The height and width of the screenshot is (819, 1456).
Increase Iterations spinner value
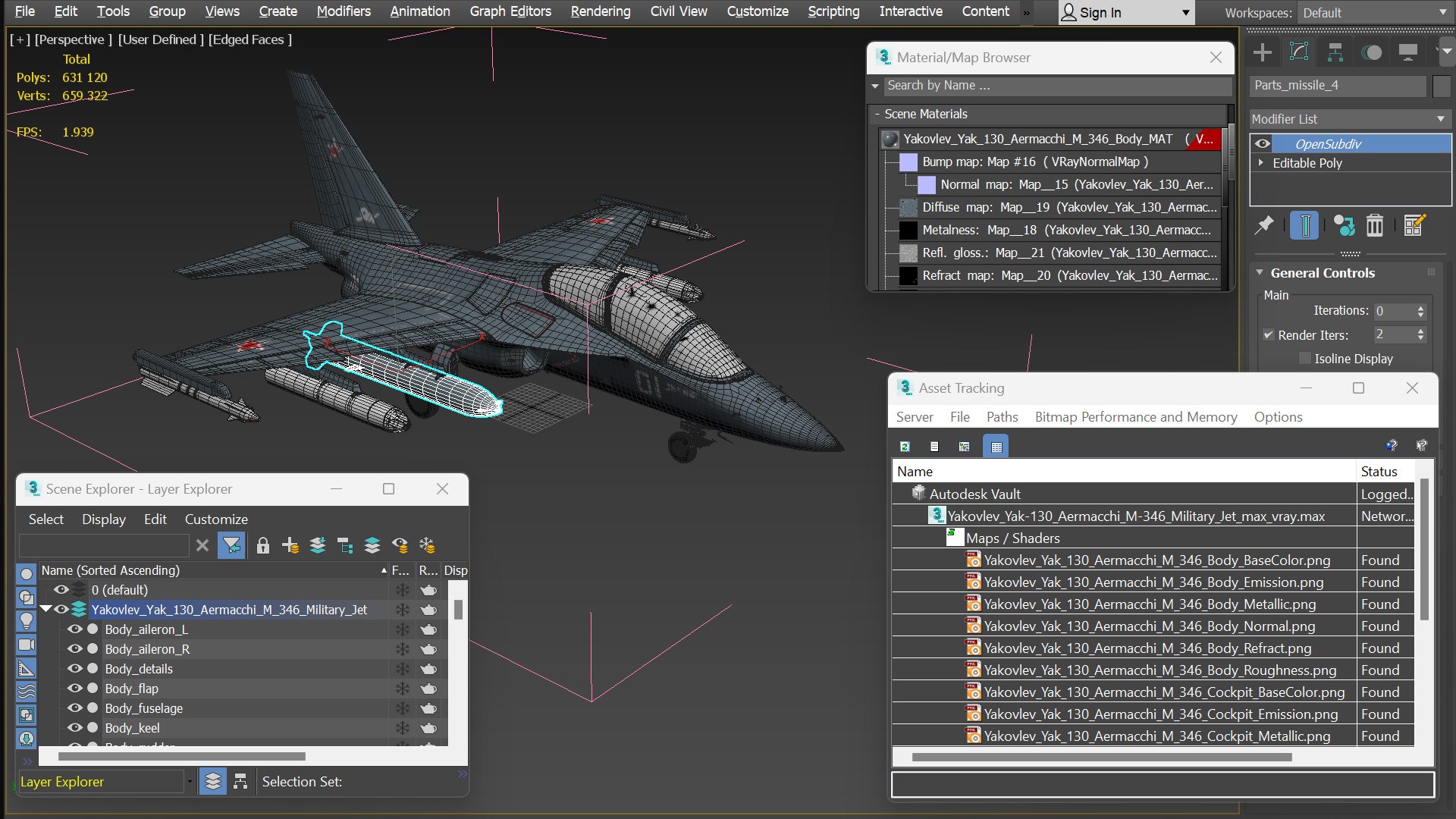point(1421,307)
